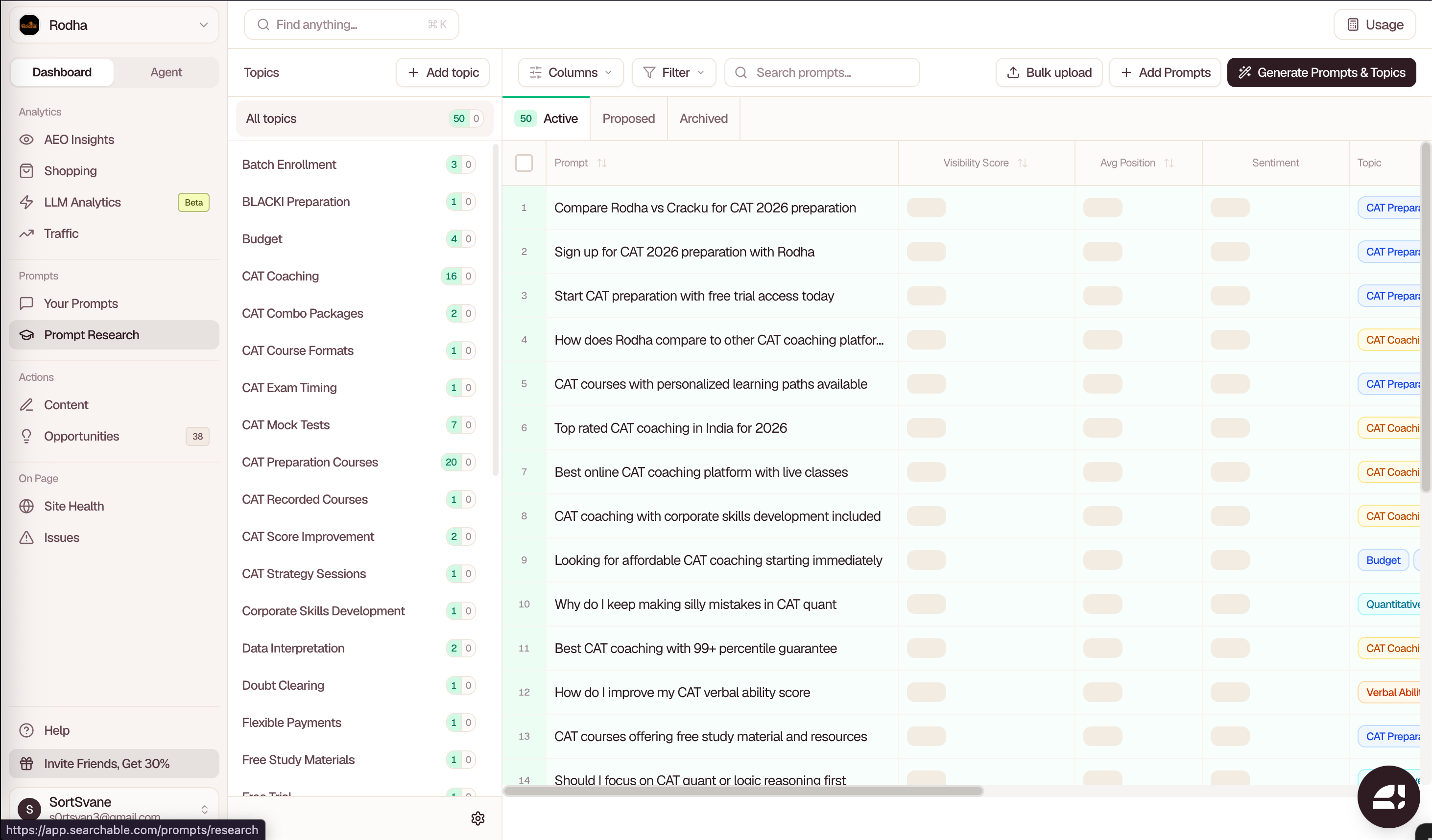
Task: Select the CAT Preparation Courses topic
Action: pos(359,462)
